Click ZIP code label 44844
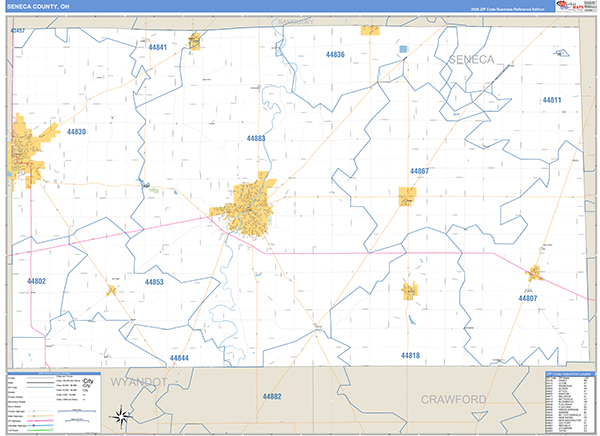600x436 pixels. (x=179, y=358)
